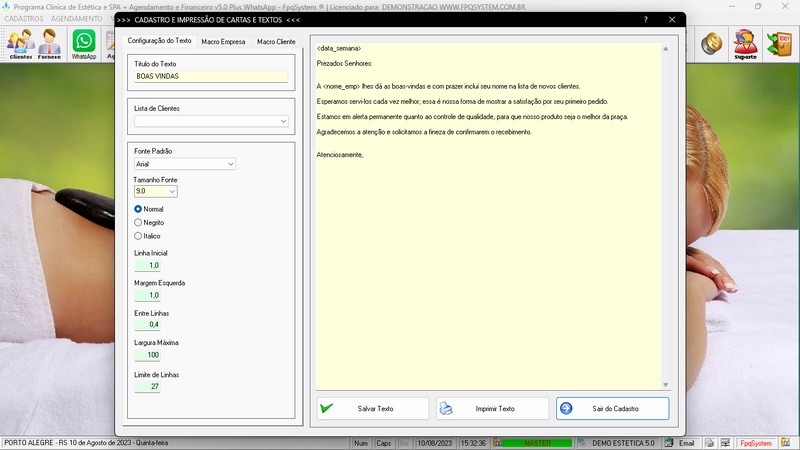Click the Título do Texto field BOAS VINDAS
Viewport: 800px width, 450px height.
(211, 76)
